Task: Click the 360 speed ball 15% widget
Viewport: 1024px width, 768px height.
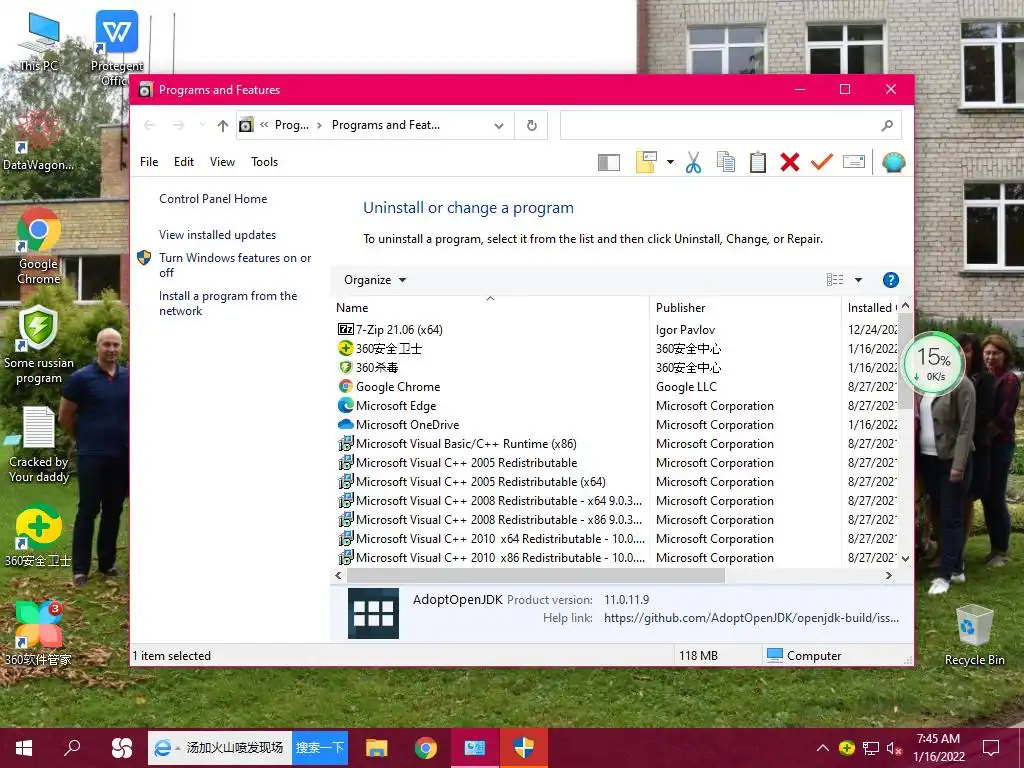Action: click(933, 364)
